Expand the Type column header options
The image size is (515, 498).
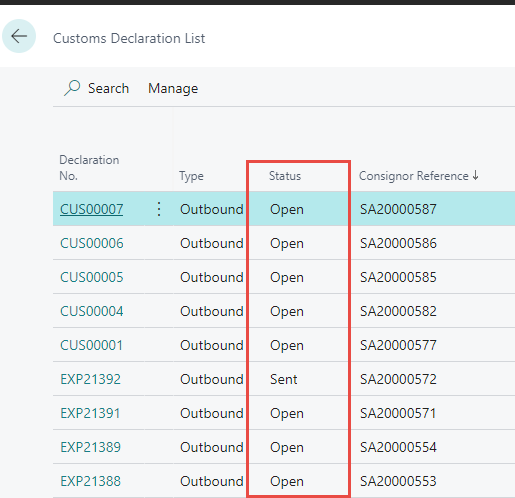coord(191,176)
